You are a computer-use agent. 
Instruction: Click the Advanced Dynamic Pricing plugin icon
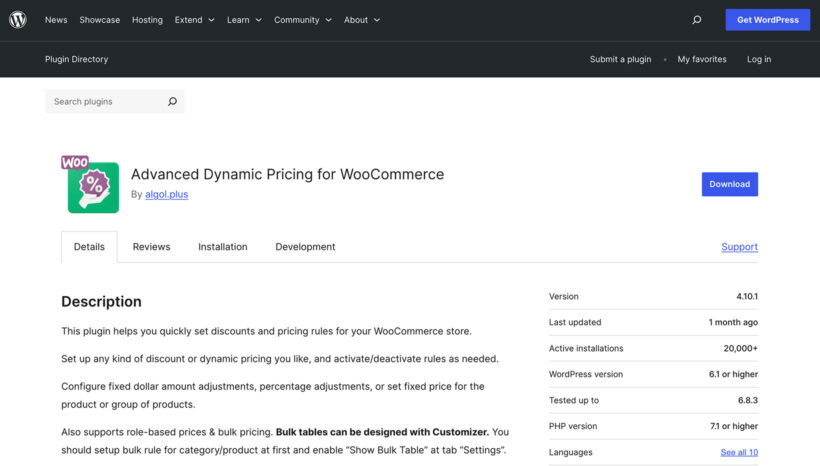pyautogui.click(x=92, y=185)
